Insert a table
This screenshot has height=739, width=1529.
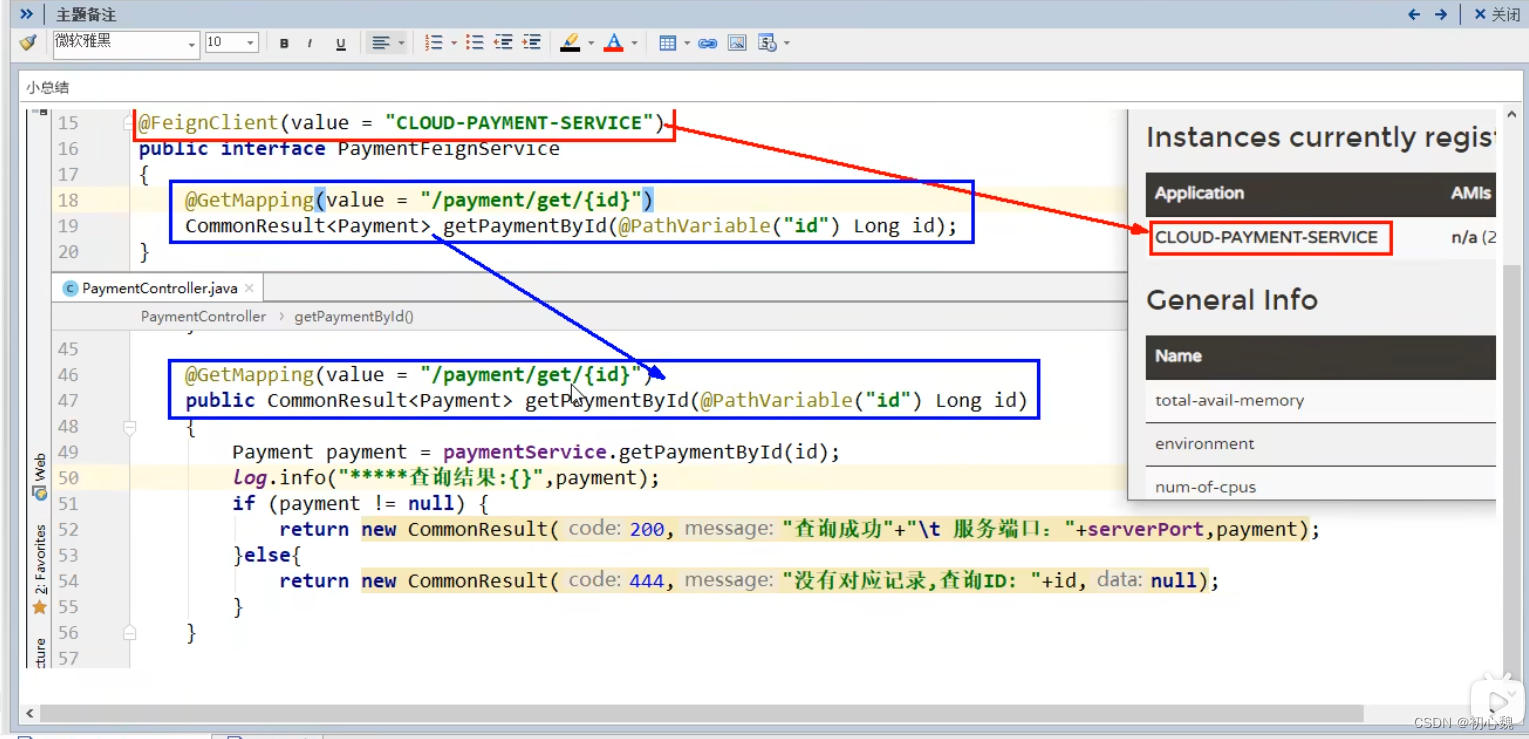point(668,43)
